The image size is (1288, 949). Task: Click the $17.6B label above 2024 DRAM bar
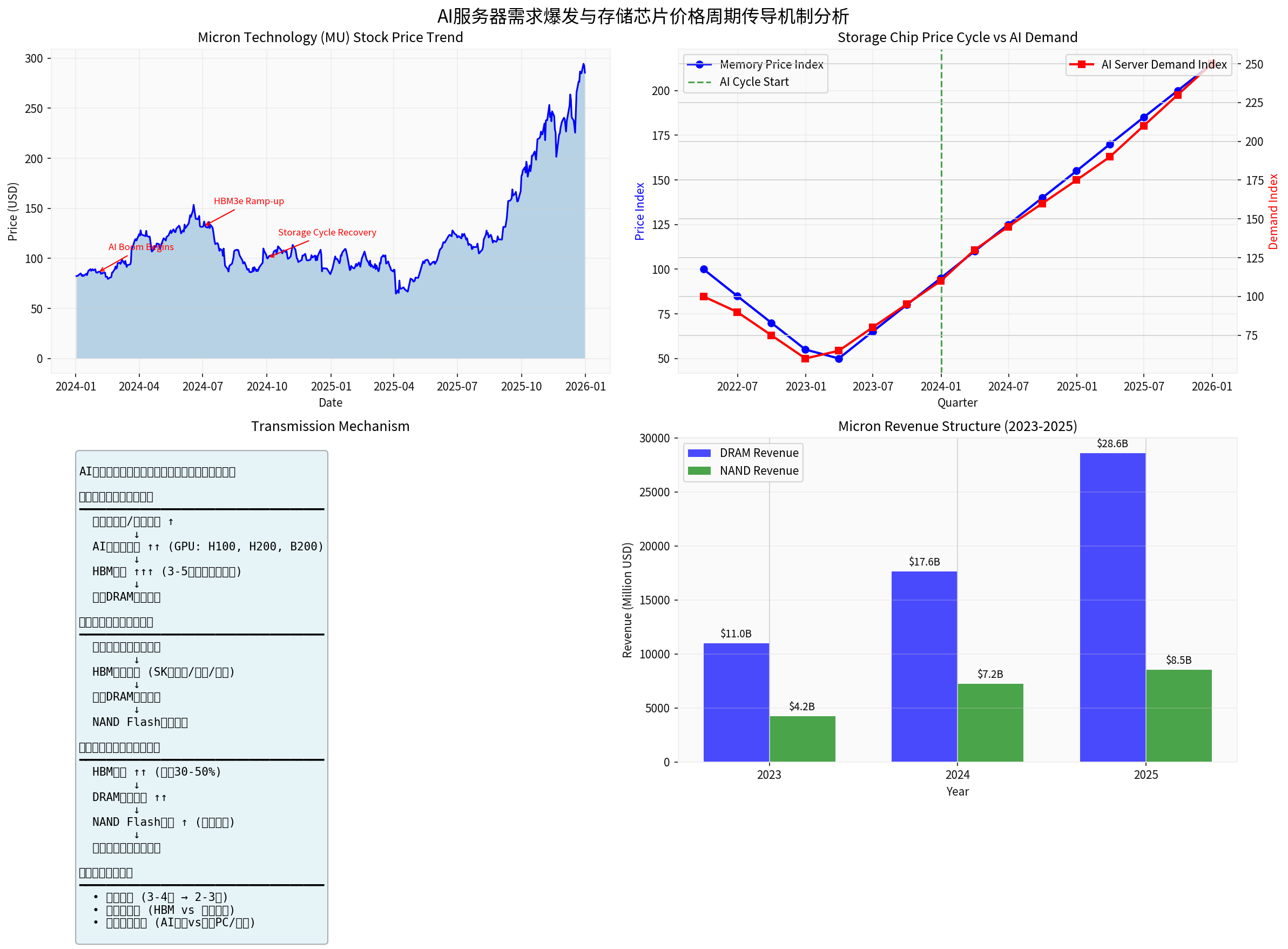(x=924, y=562)
